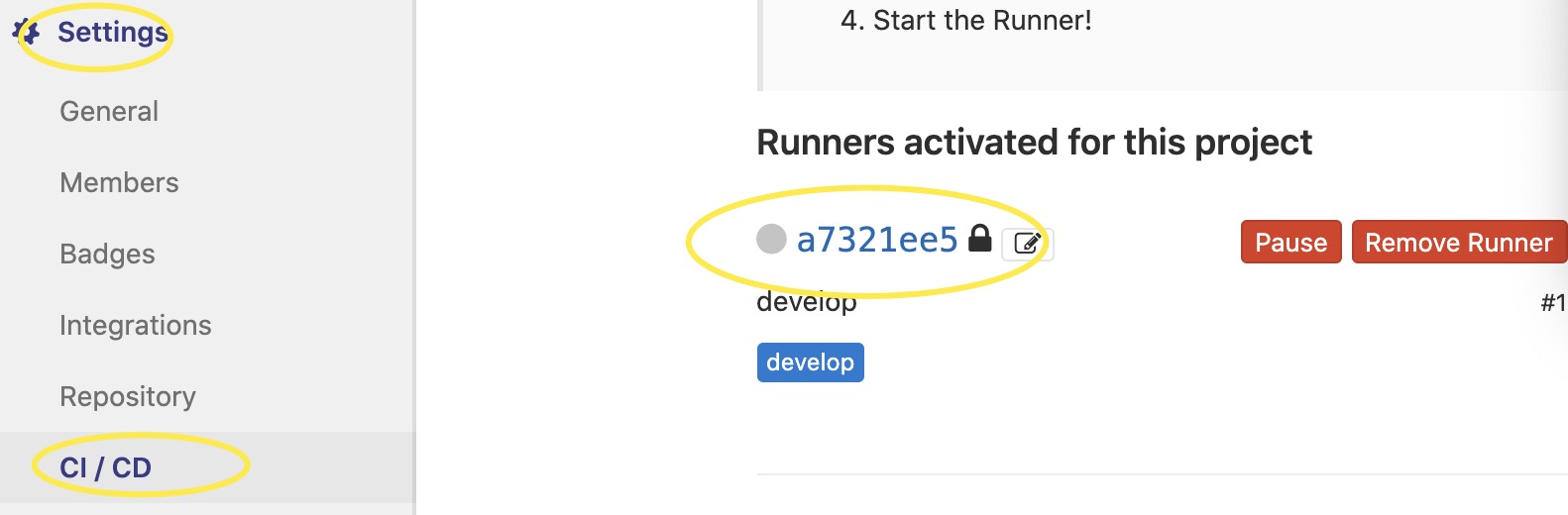Open the Settings section in sidebar

(112, 33)
